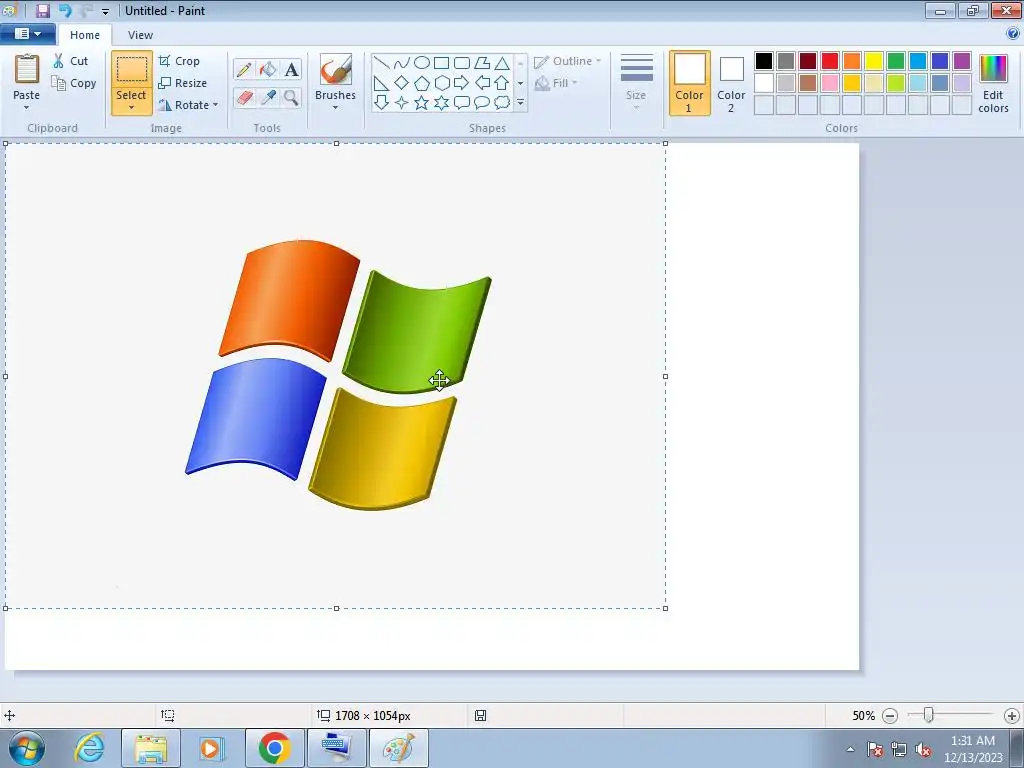Click the Zoom out minus button
The width and height of the screenshot is (1024, 768).
889,716
